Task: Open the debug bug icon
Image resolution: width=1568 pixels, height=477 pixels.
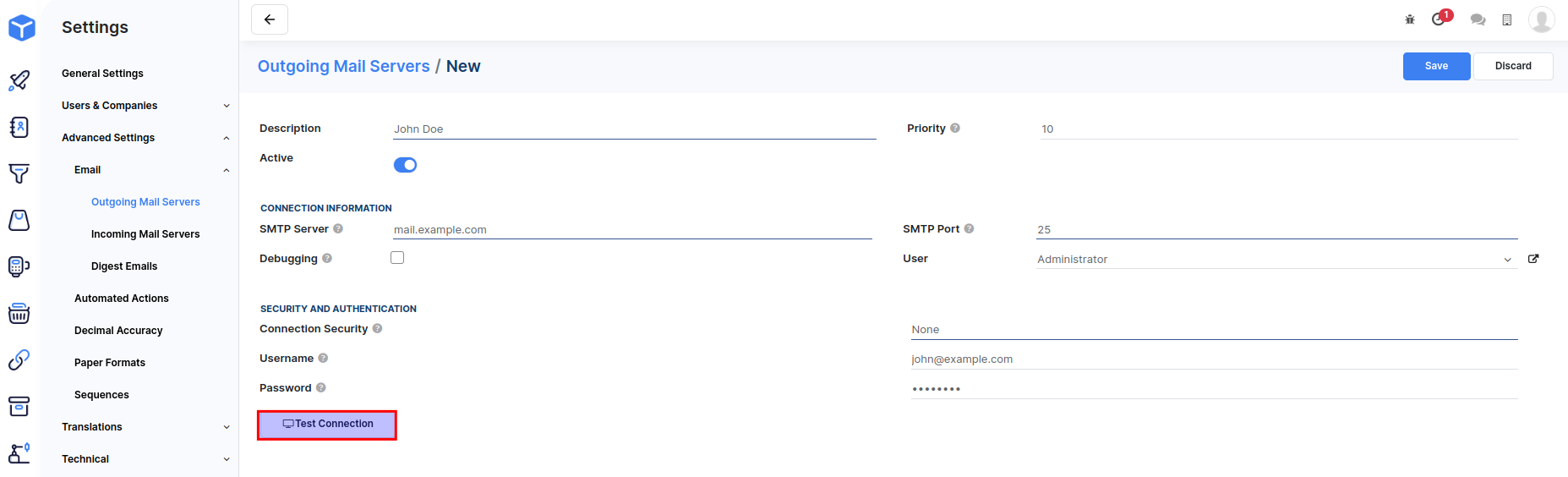Action: pyautogui.click(x=1410, y=19)
